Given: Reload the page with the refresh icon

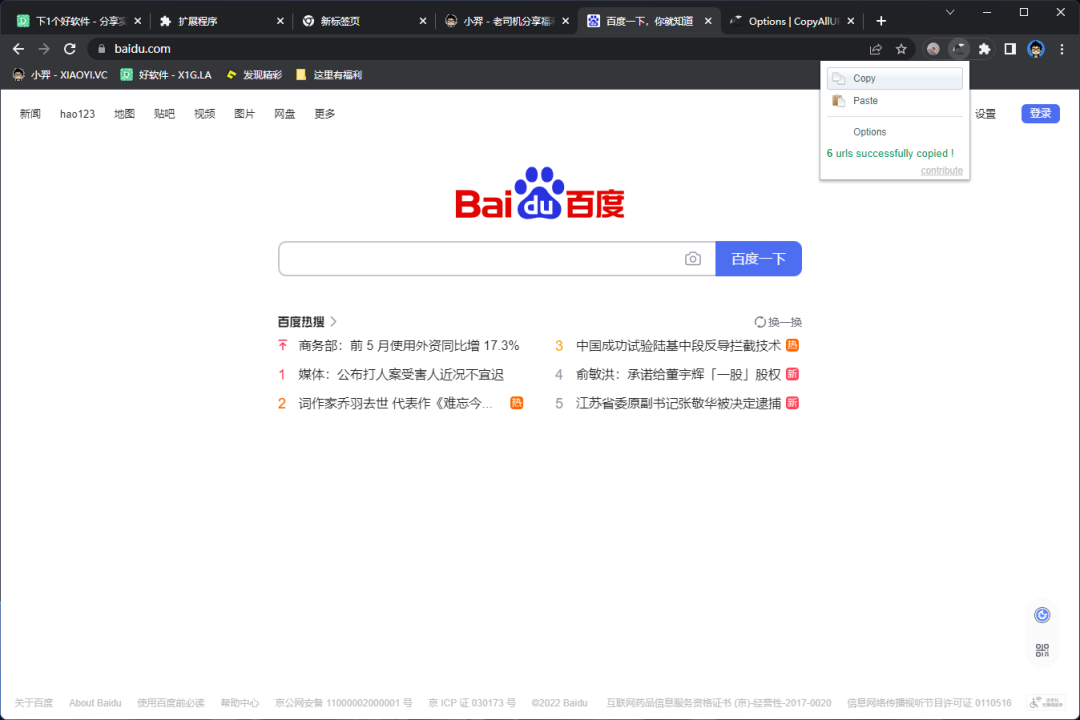Looking at the screenshot, I should [69, 48].
